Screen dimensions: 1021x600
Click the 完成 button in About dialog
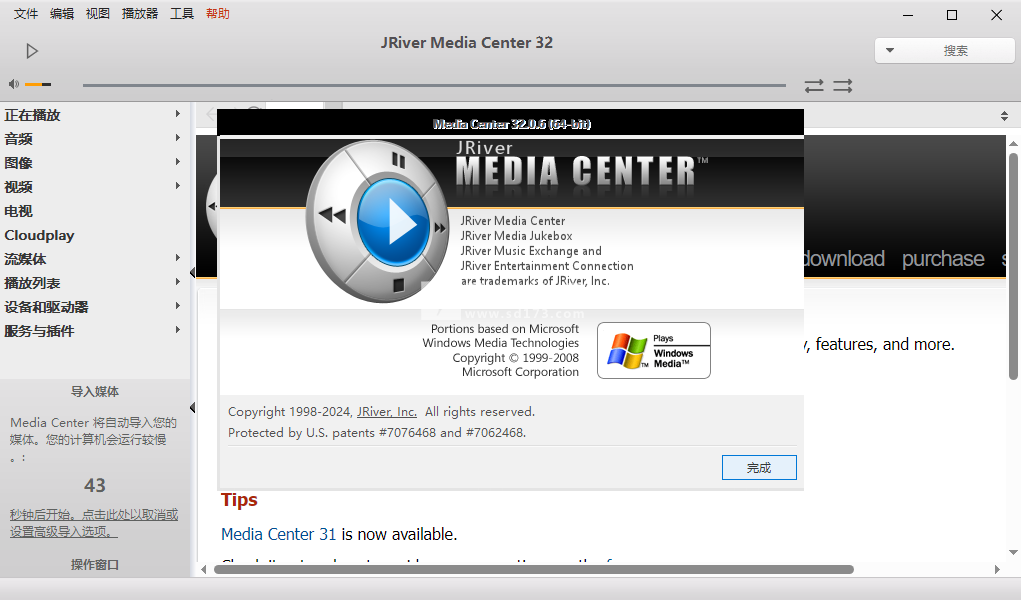pyautogui.click(x=759, y=468)
